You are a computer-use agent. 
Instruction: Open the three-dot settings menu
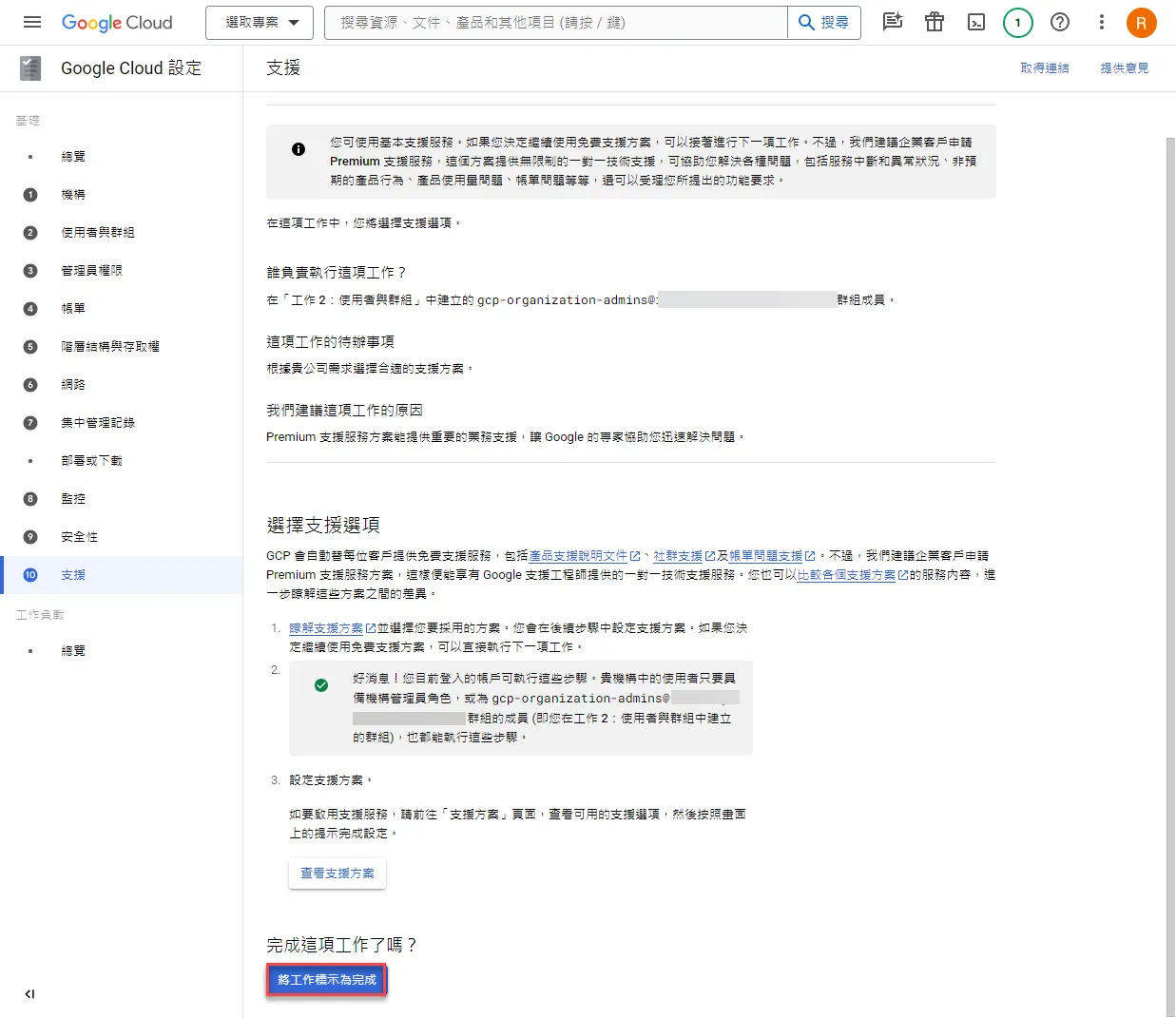(1102, 22)
